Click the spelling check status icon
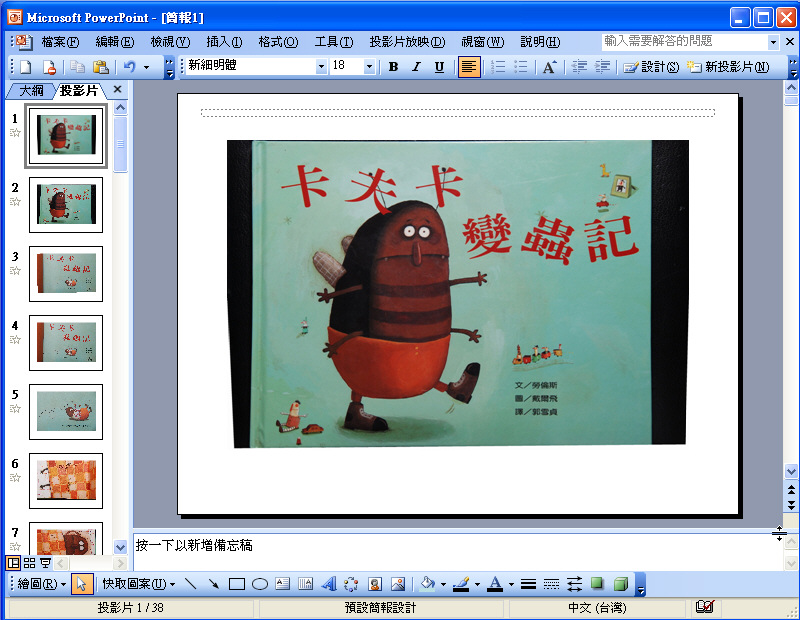Image resolution: width=800 pixels, height=620 pixels. [x=705, y=607]
